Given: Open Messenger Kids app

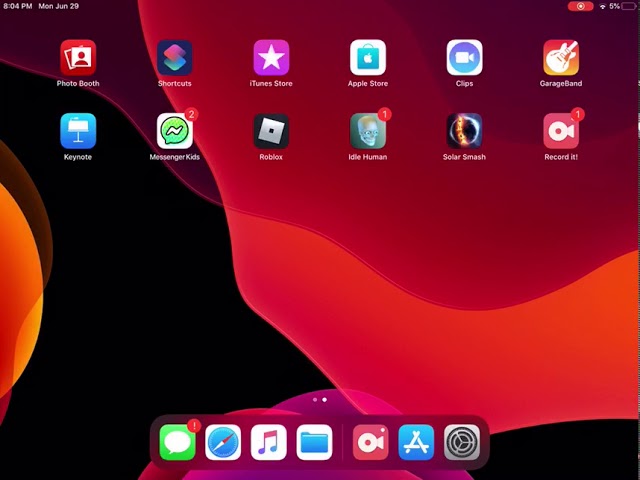Looking at the screenshot, I should pos(175,131).
